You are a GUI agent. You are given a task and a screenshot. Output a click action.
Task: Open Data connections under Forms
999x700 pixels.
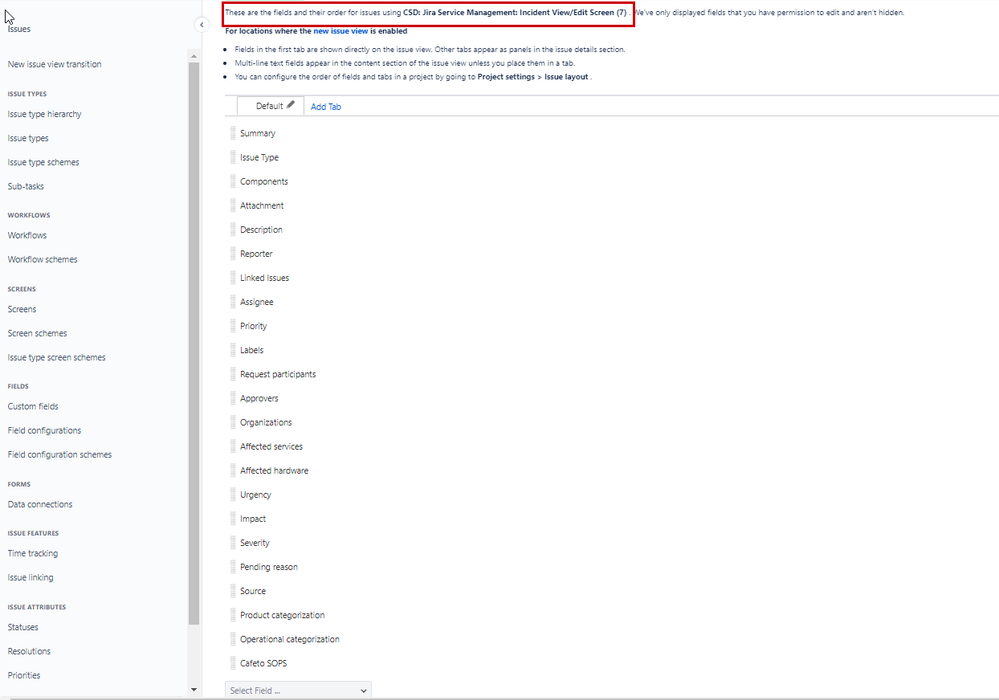[40, 504]
